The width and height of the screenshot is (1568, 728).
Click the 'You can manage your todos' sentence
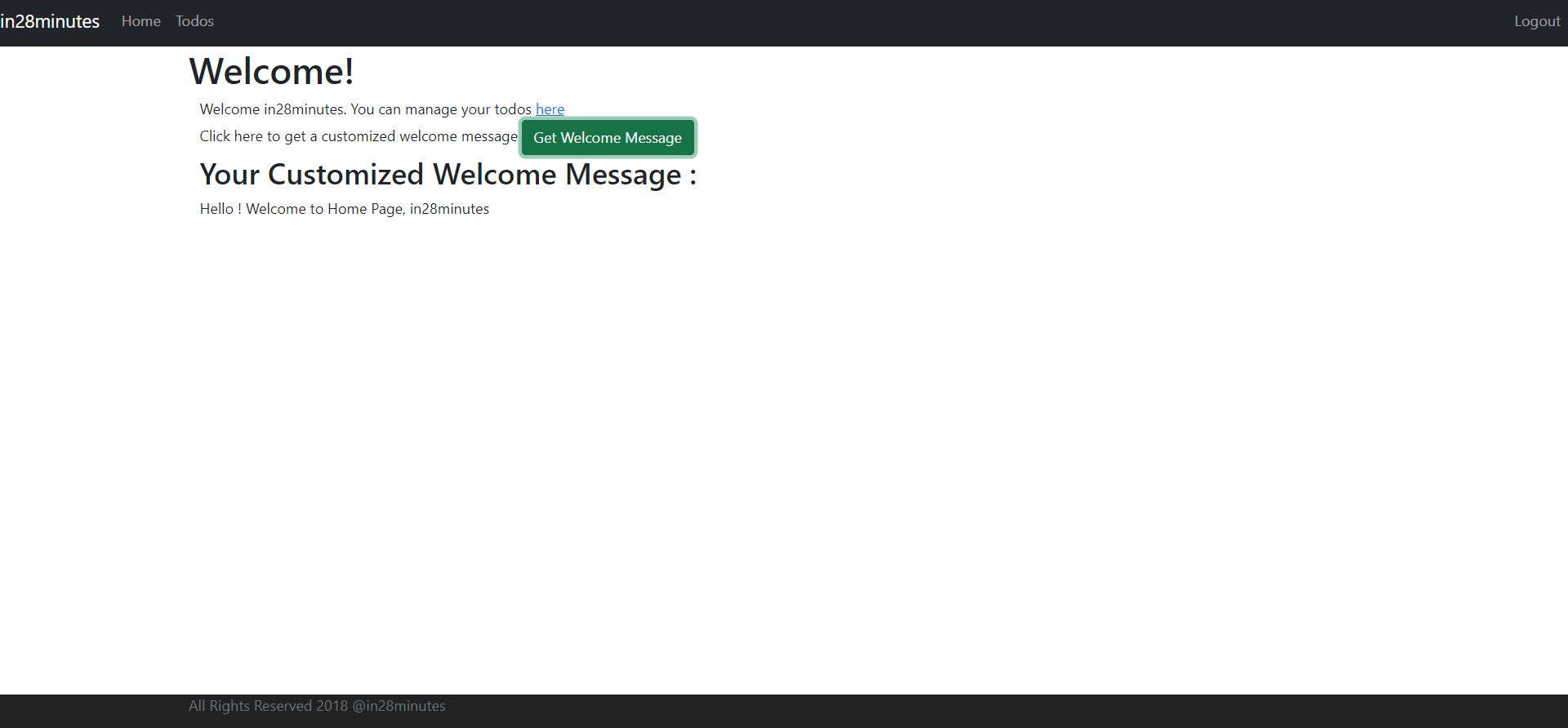pos(441,109)
